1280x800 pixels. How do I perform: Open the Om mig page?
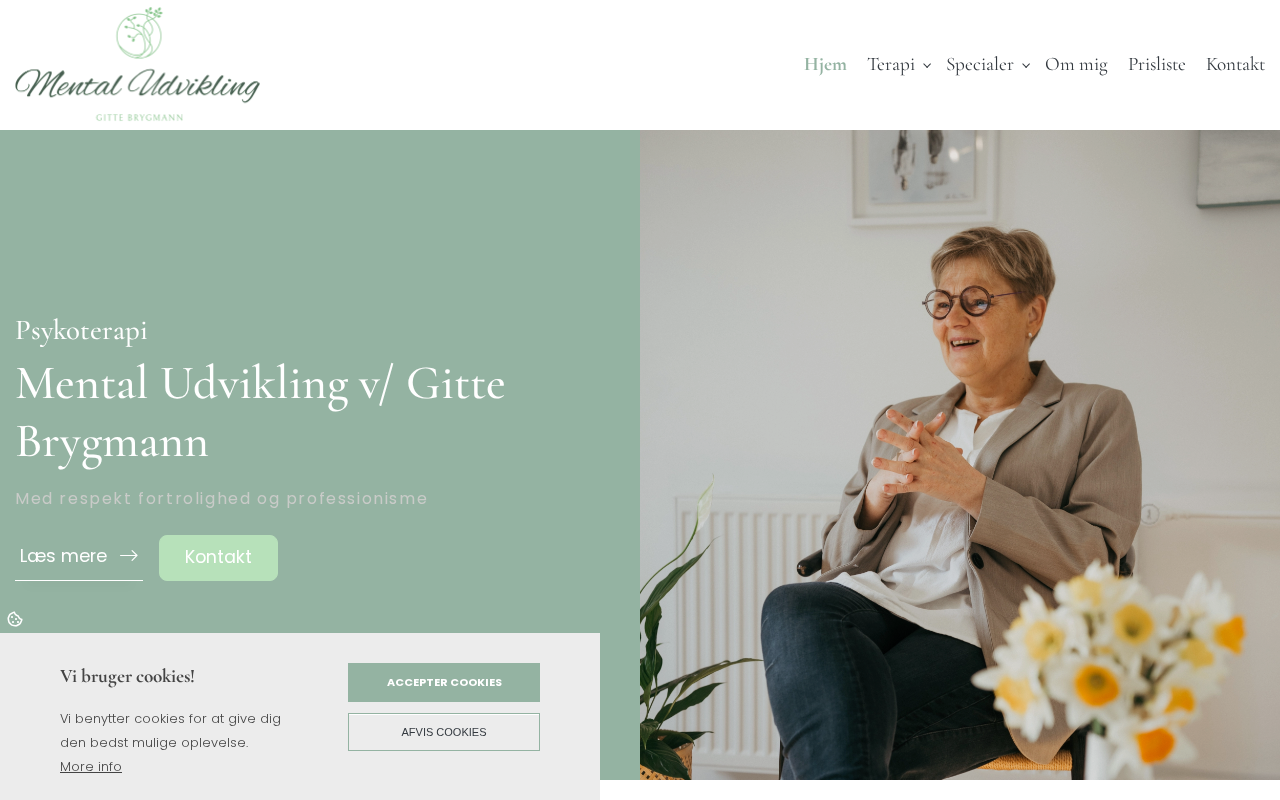1076,64
